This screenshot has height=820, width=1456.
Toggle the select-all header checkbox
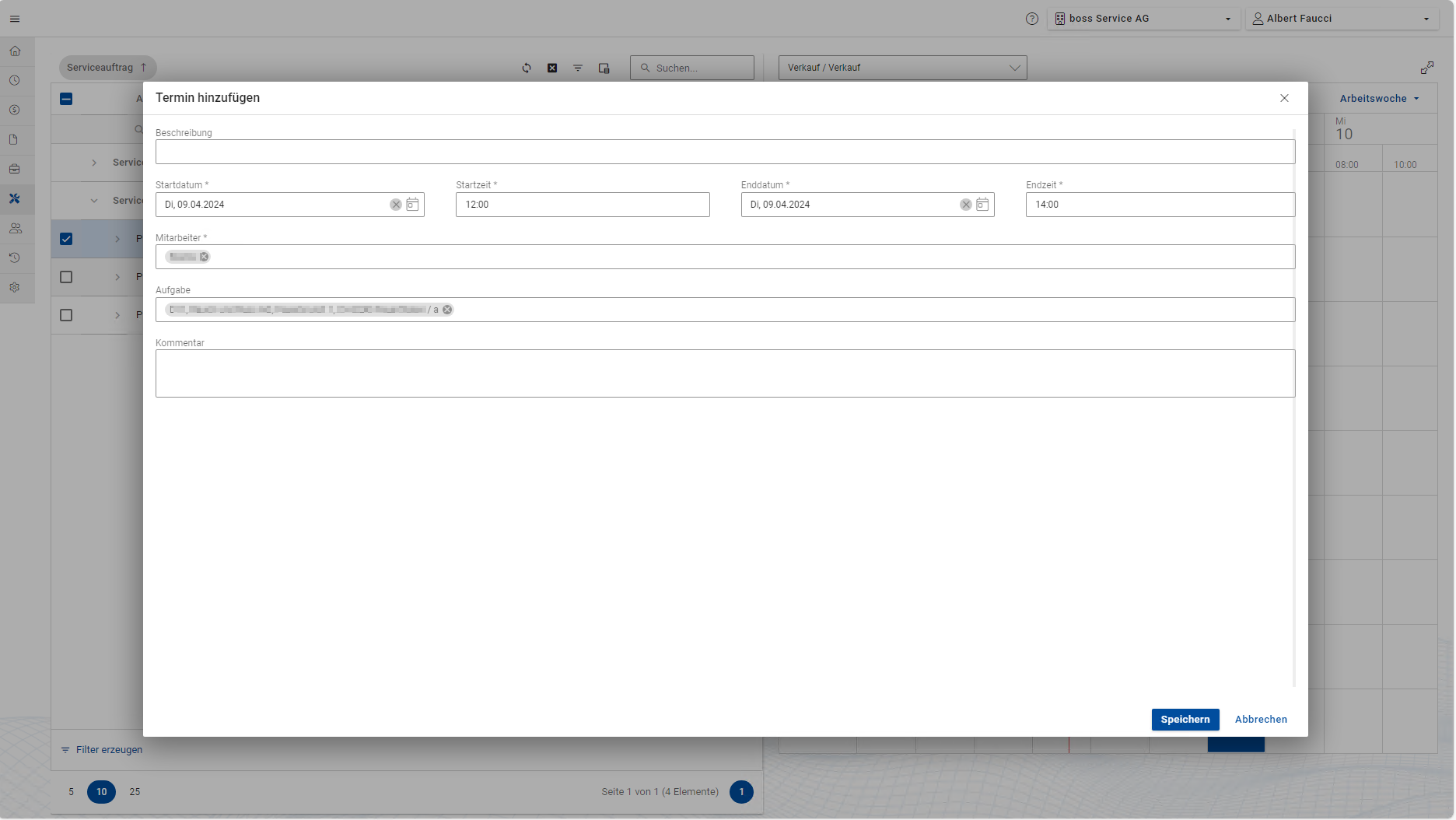pyautogui.click(x=66, y=99)
